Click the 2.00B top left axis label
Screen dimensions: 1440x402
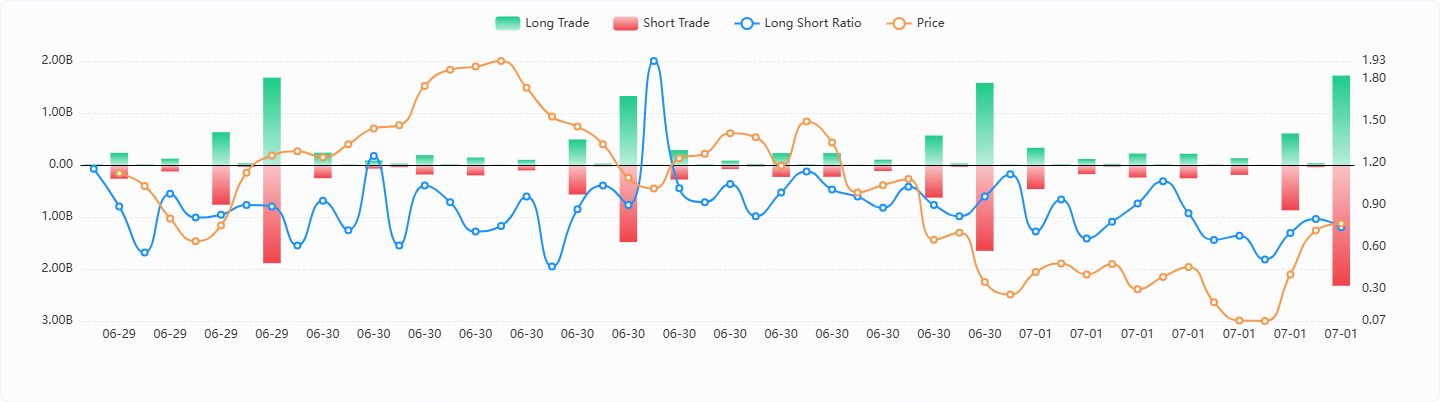point(56,61)
